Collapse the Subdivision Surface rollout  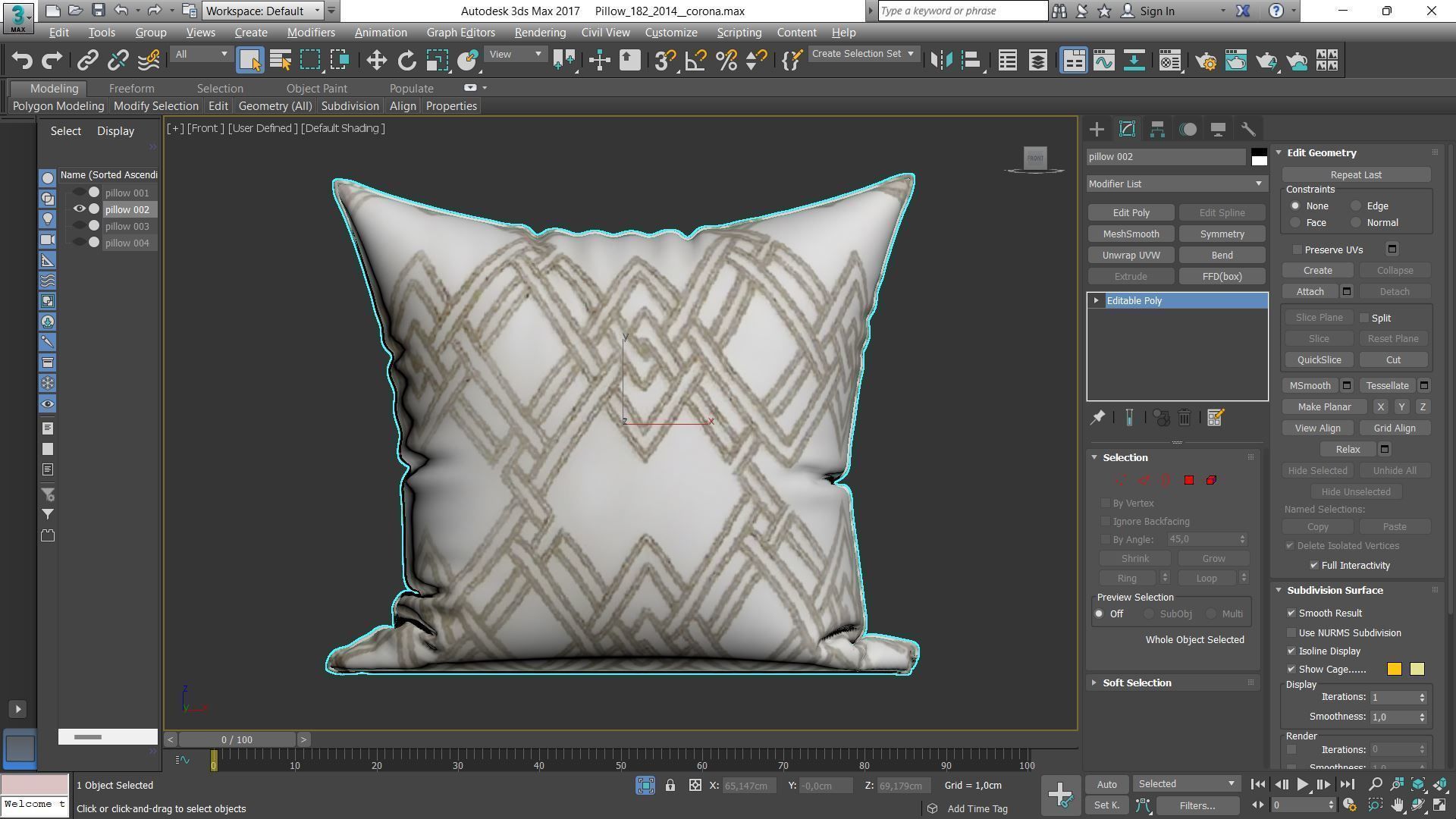pos(1279,590)
